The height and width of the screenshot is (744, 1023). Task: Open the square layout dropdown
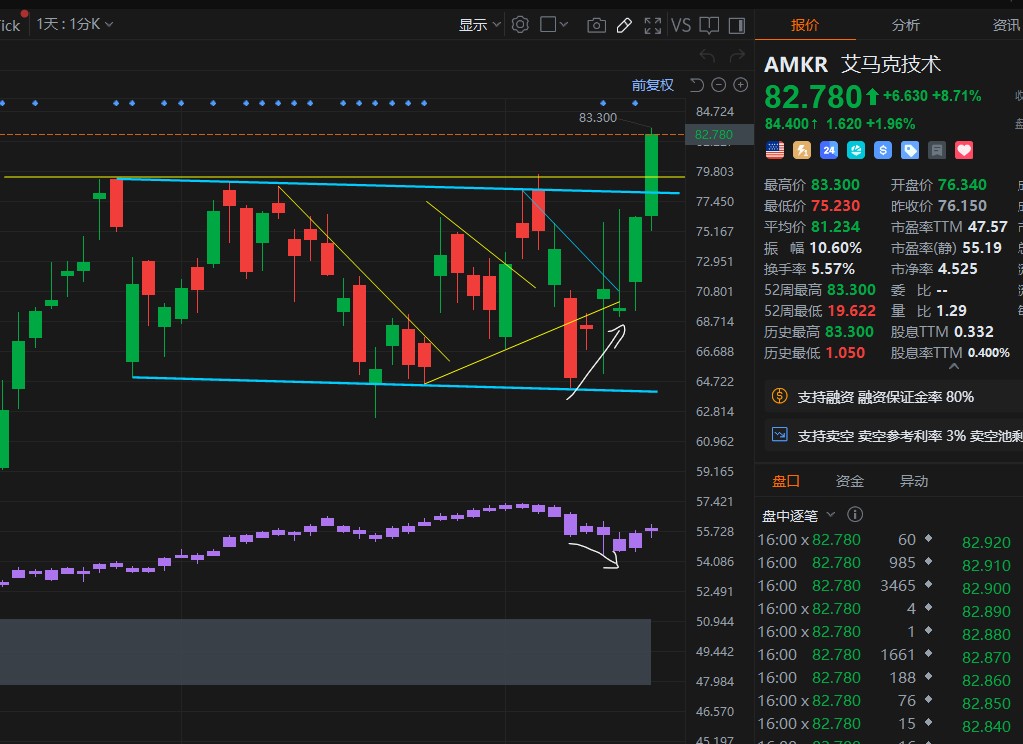click(554, 25)
